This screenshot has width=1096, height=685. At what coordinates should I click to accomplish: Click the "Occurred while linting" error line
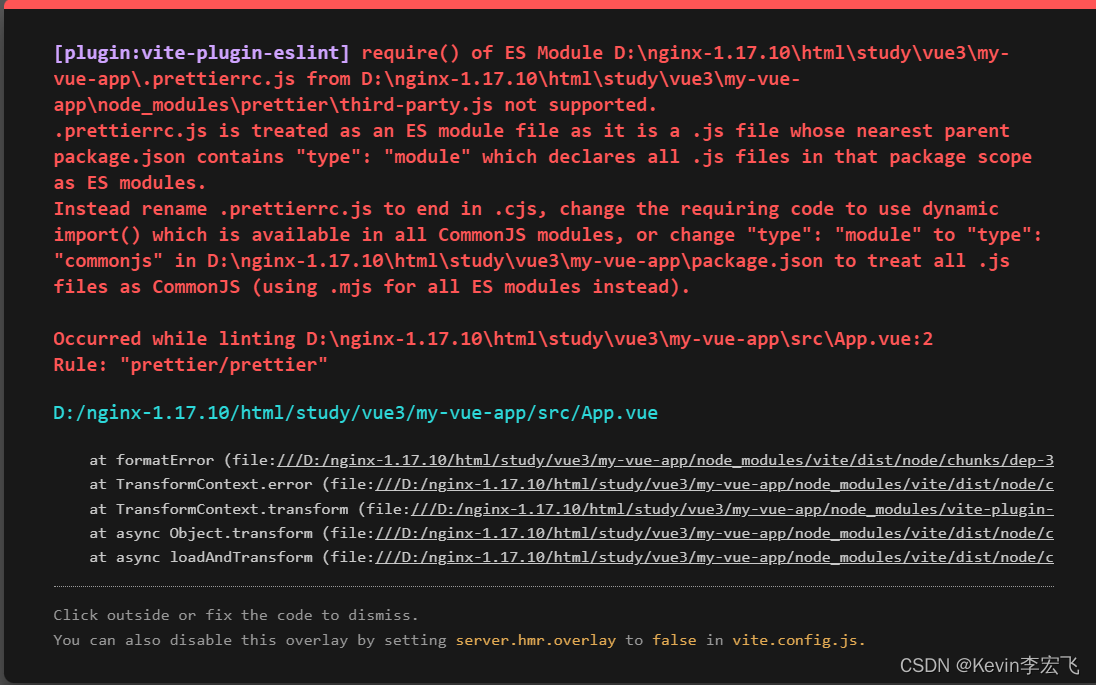coord(493,339)
